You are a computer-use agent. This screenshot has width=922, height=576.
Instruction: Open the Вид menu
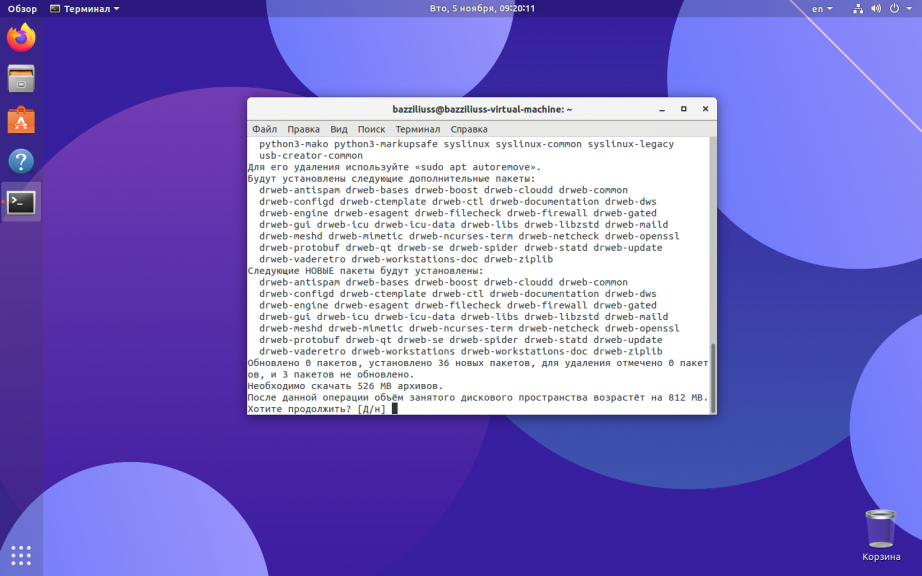point(339,129)
